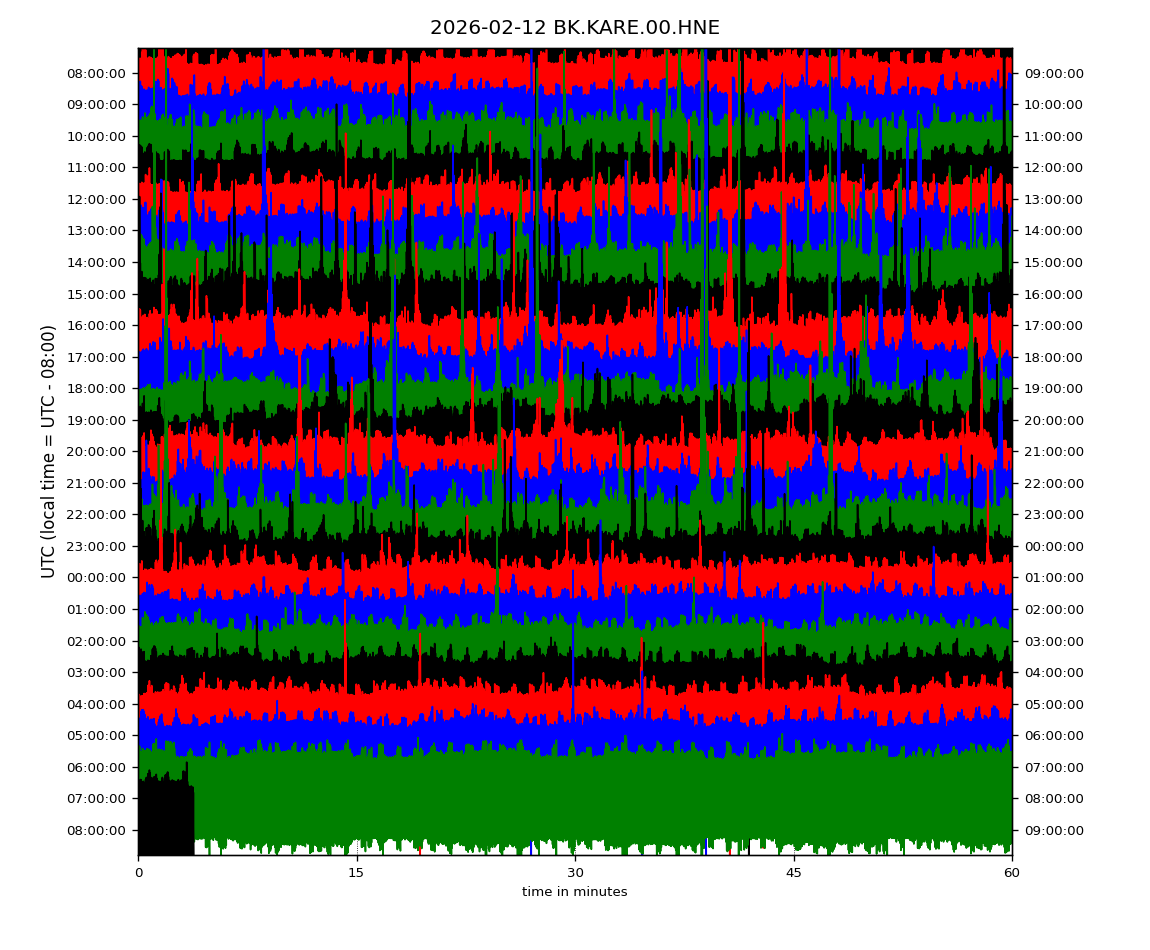Select the 60 minute tick on x-axis
1150x950 pixels.
[1012, 872]
